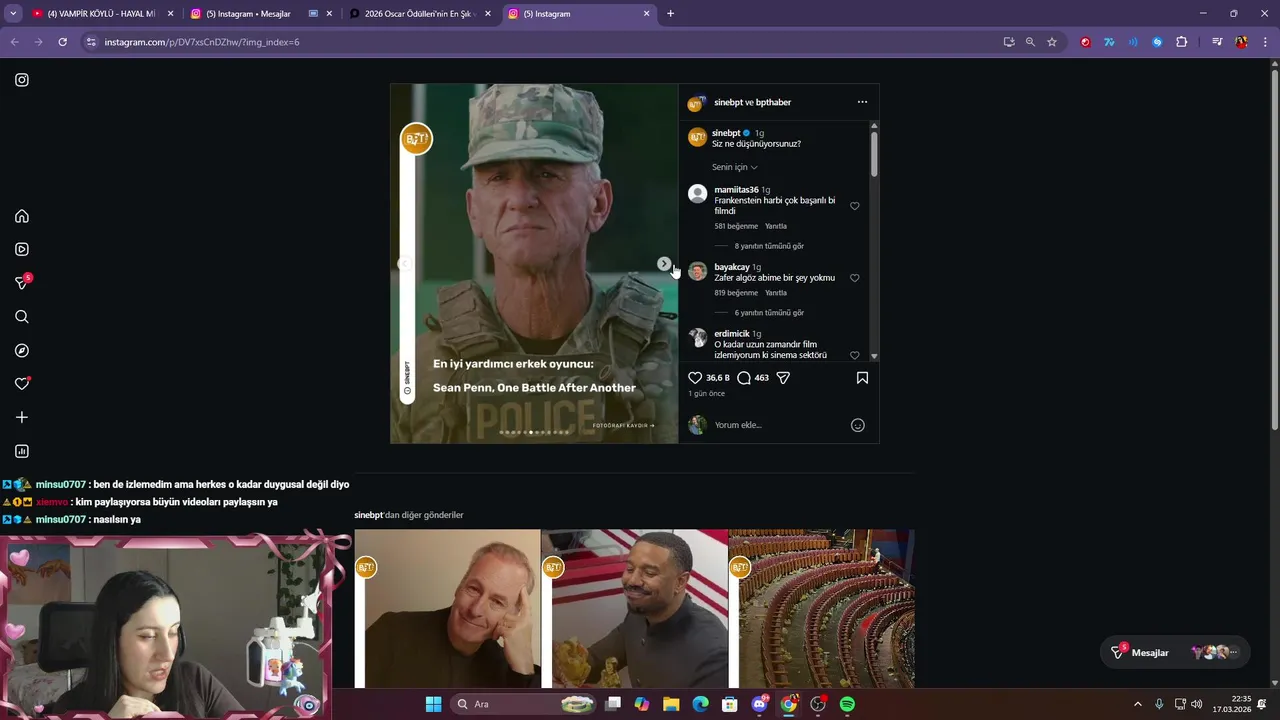This screenshot has height=720, width=1280.
Task: Open dashboard chart icon in sidebar
Action: (x=22, y=451)
